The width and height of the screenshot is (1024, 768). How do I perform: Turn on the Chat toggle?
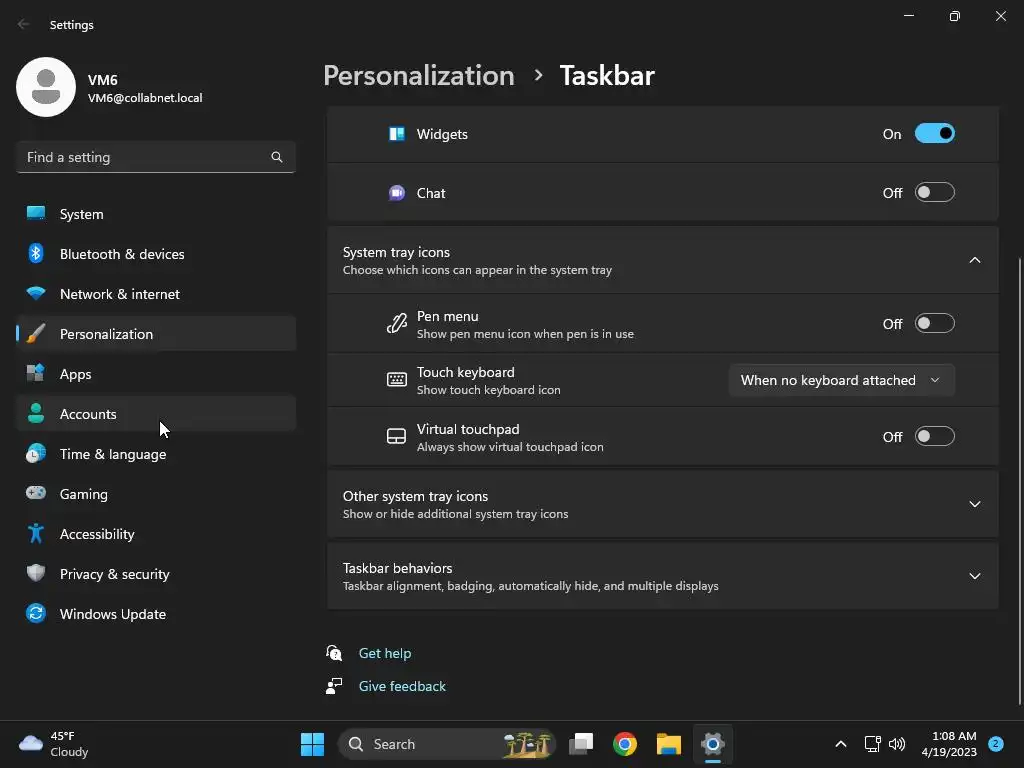[935, 193]
